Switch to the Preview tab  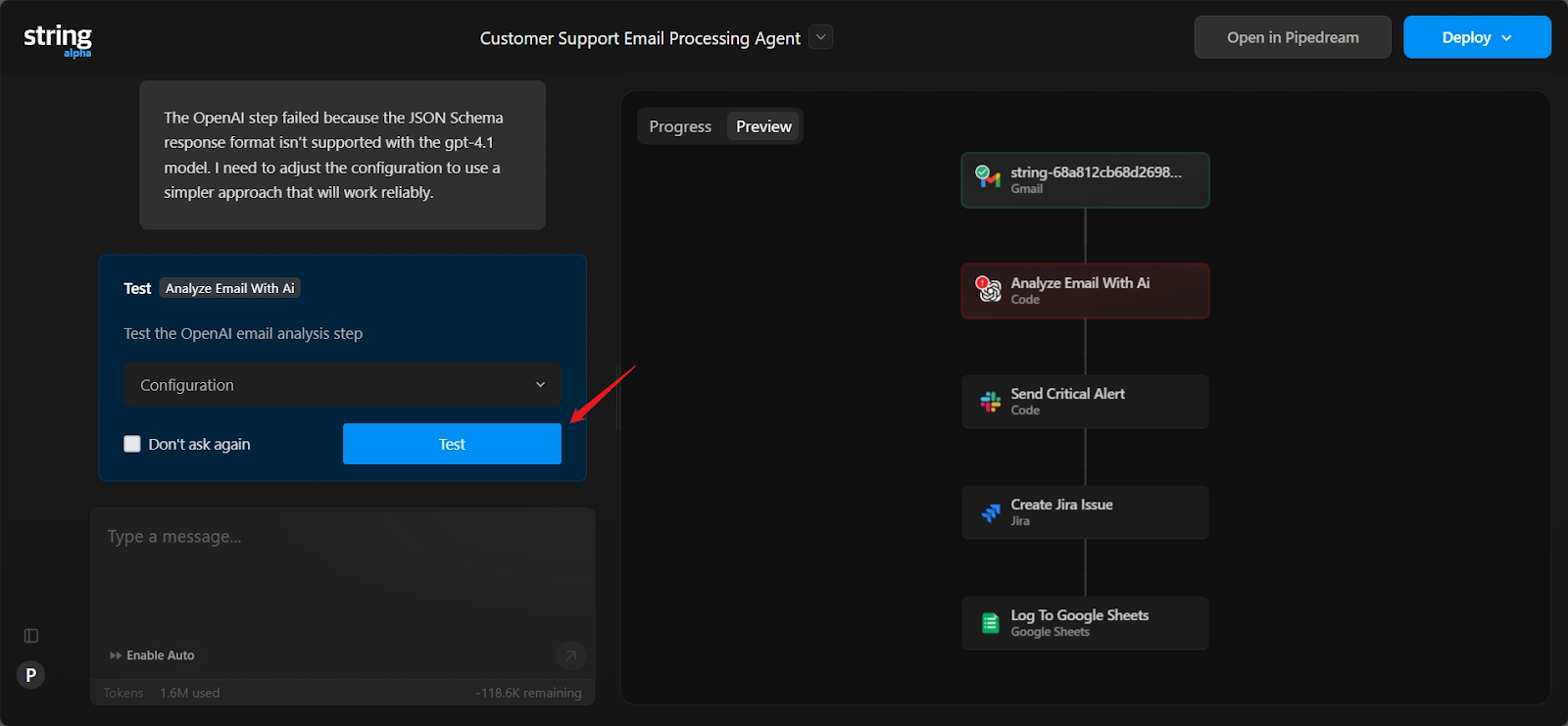coord(763,126)
